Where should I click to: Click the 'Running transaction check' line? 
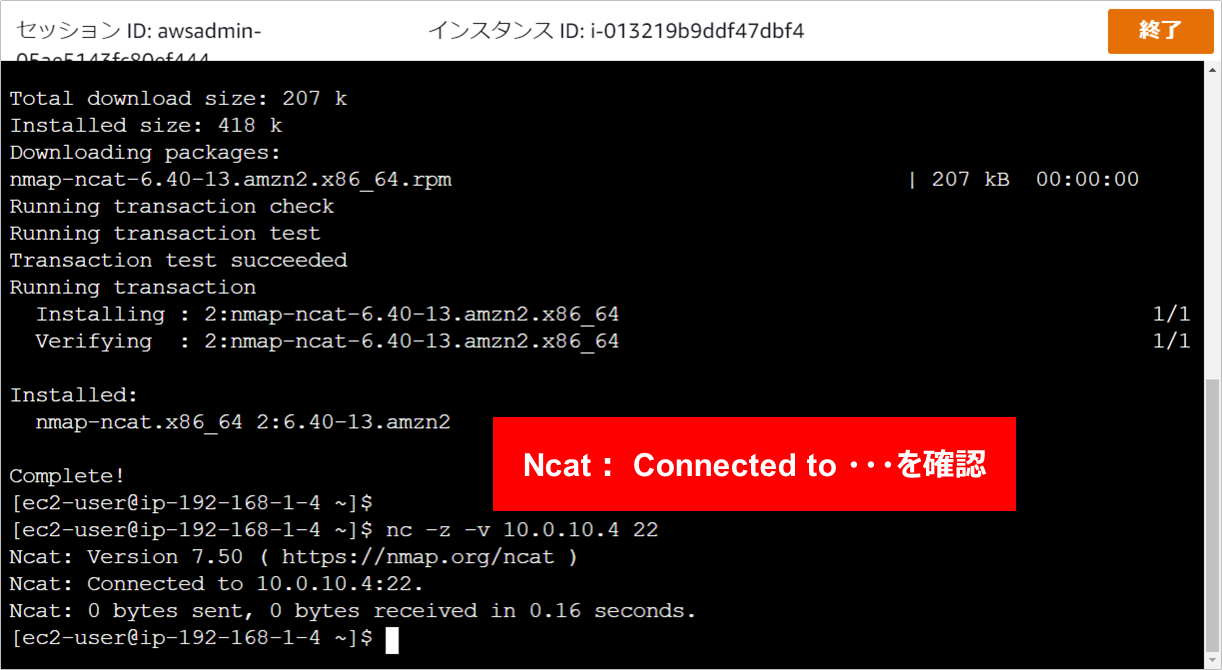(x=172, y=207)
